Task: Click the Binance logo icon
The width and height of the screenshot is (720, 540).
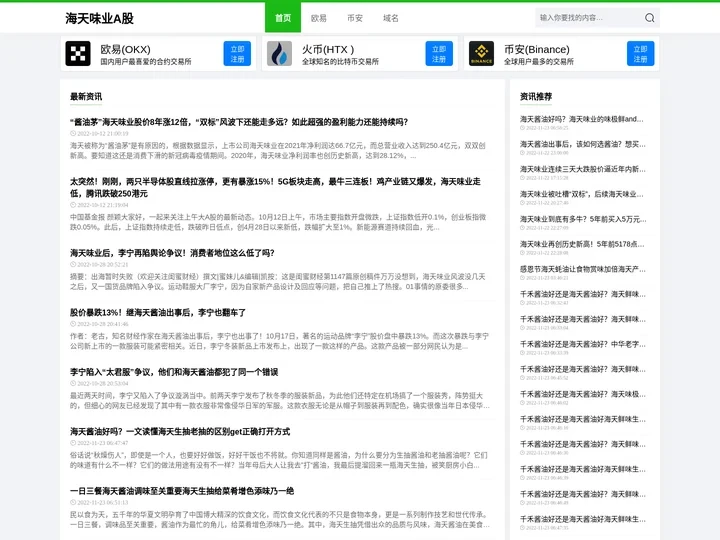Action: [481, 54]
